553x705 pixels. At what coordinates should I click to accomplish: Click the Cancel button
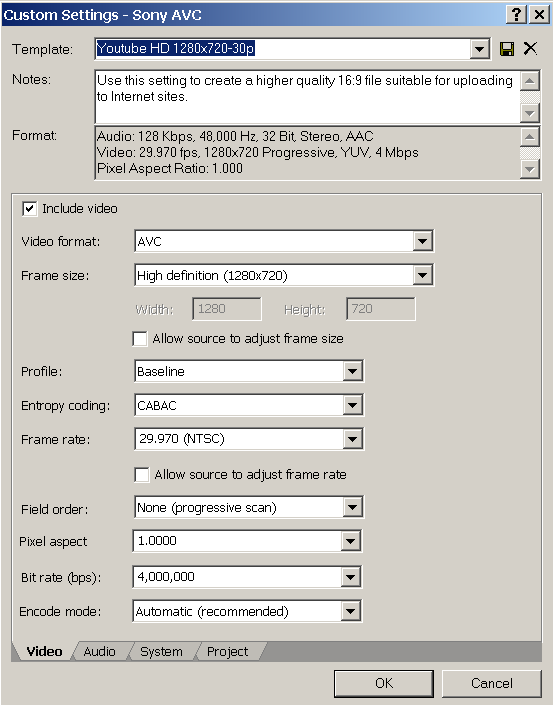(492, 683)
